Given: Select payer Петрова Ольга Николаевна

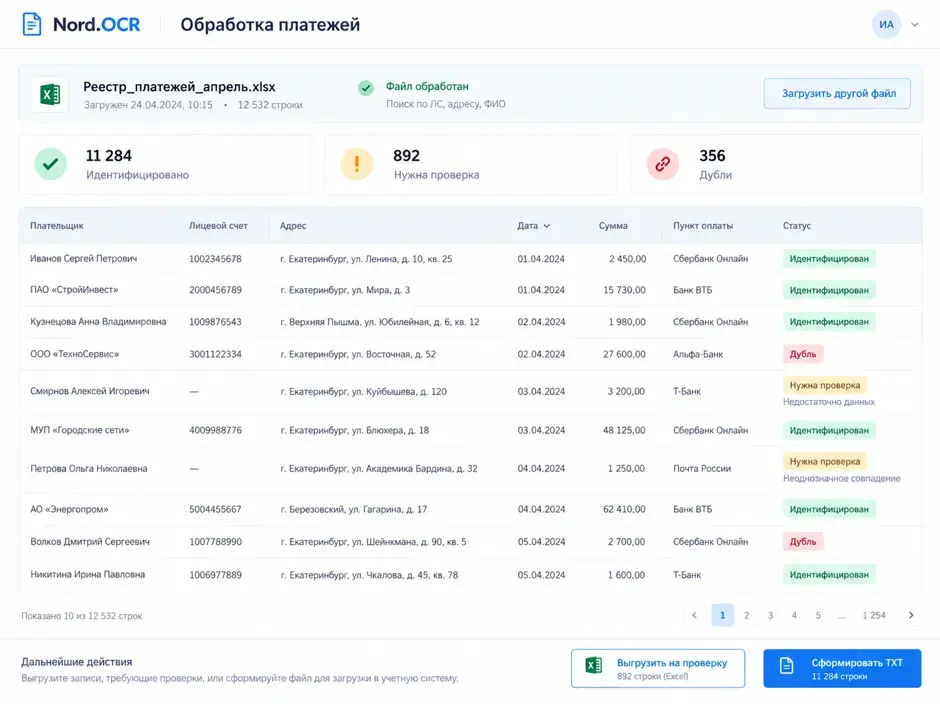Looking at the screenshot, I should pos(89,468).
